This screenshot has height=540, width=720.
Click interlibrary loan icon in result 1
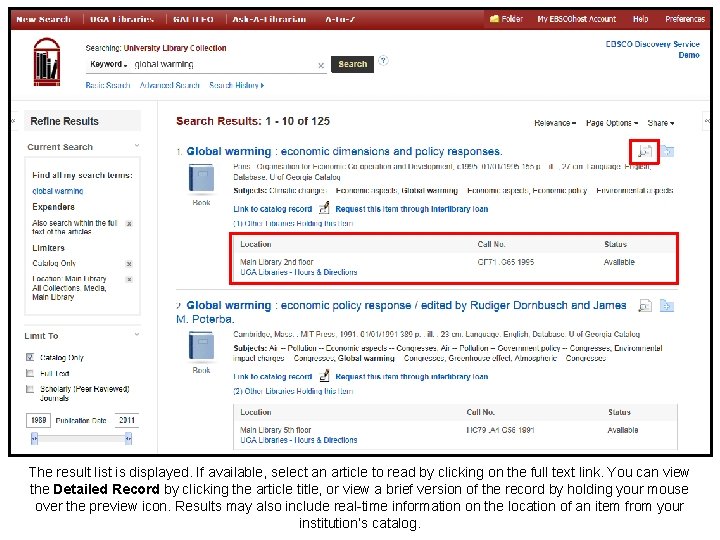click(324, 208)
